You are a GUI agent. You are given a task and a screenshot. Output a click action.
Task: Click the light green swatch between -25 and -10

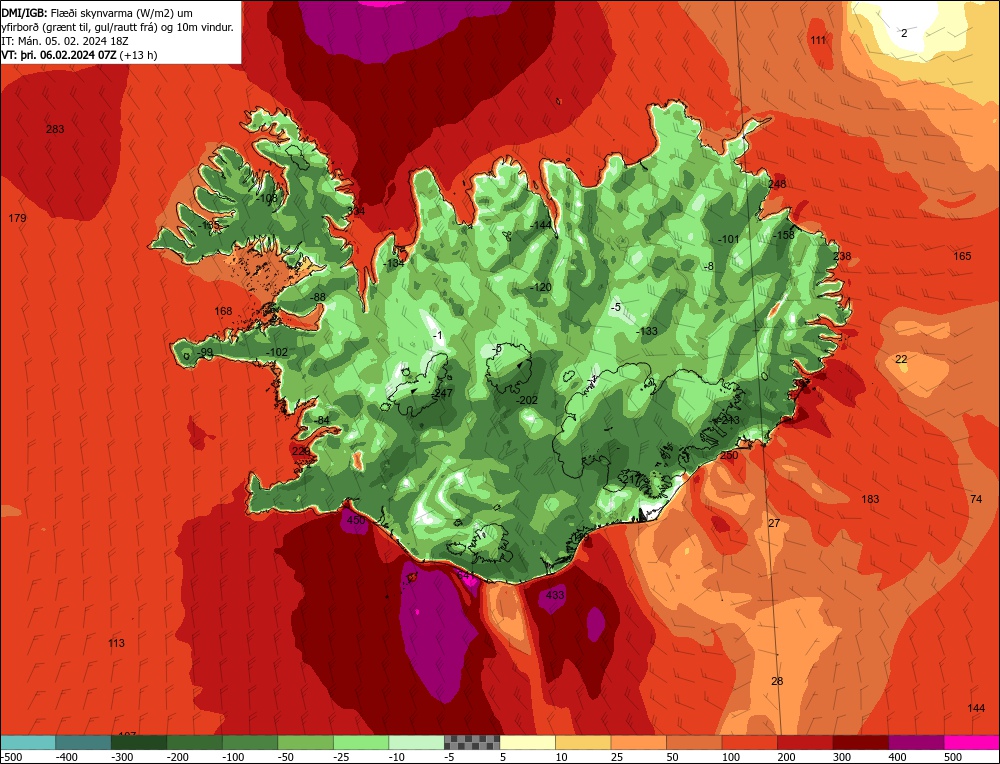click(x=360, y=742)
